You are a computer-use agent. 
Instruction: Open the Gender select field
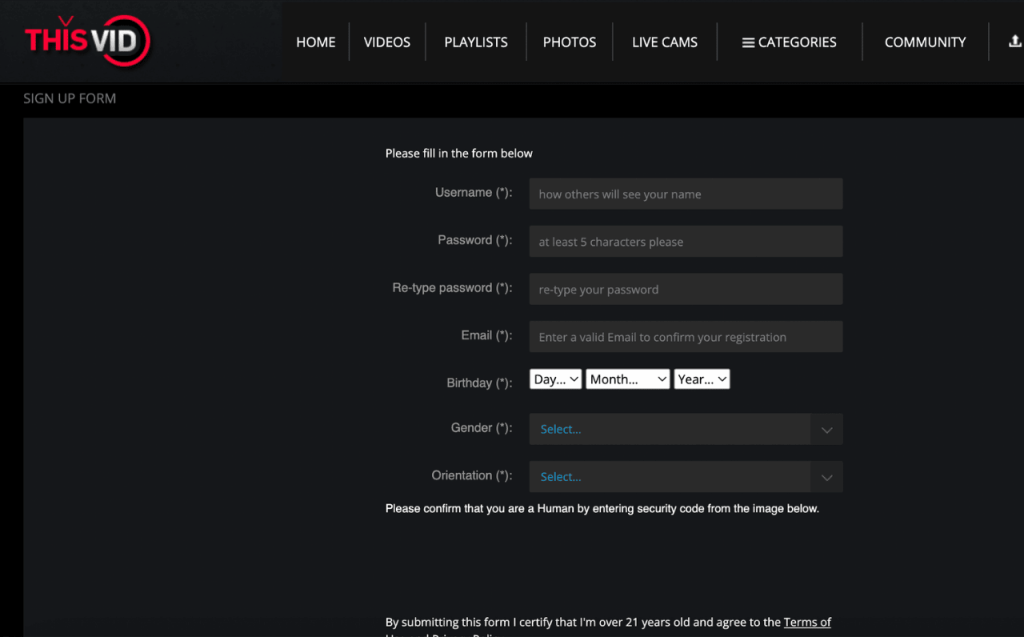point(670,429)
